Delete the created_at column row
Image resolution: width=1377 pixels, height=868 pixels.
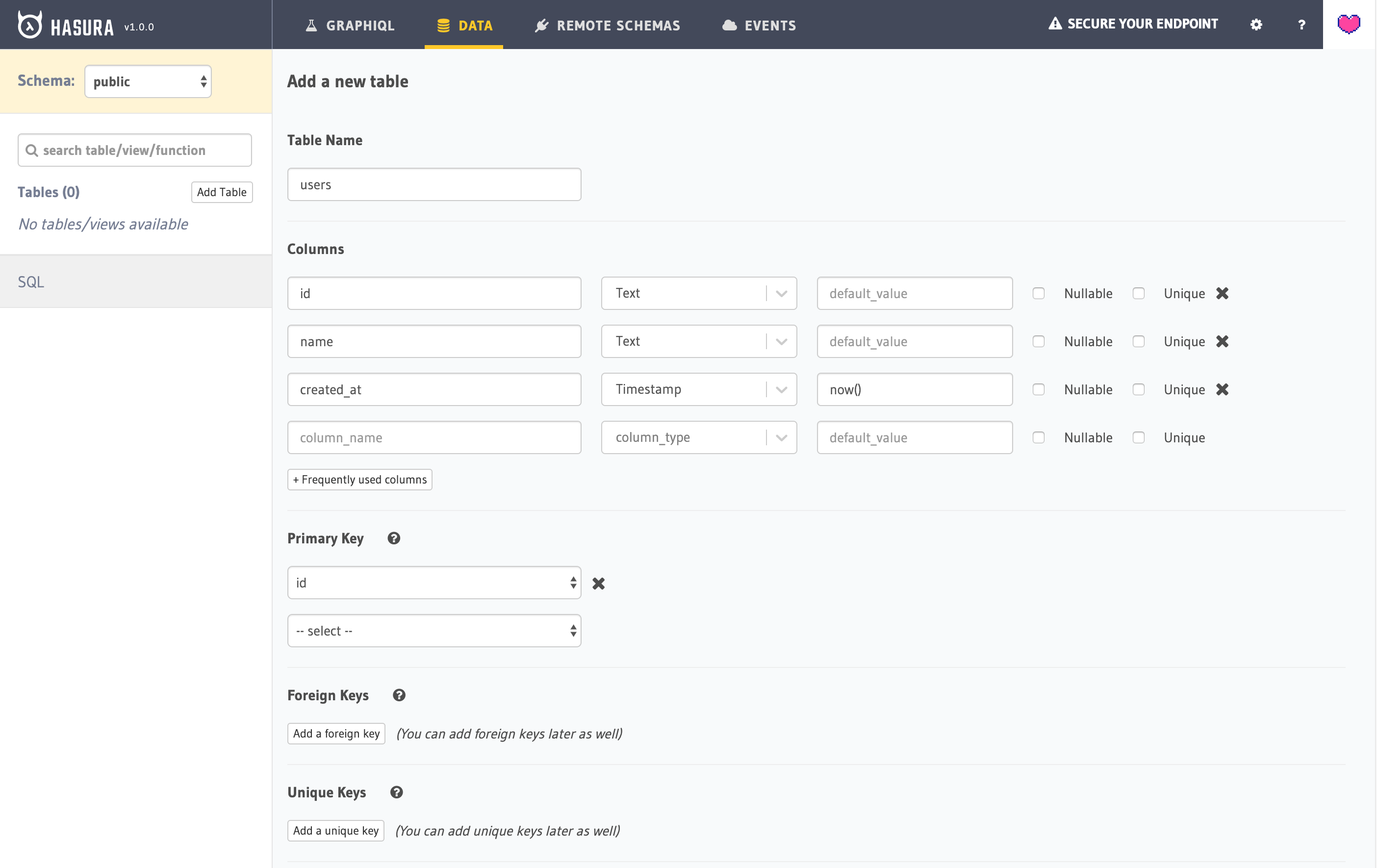(1222, 389)
